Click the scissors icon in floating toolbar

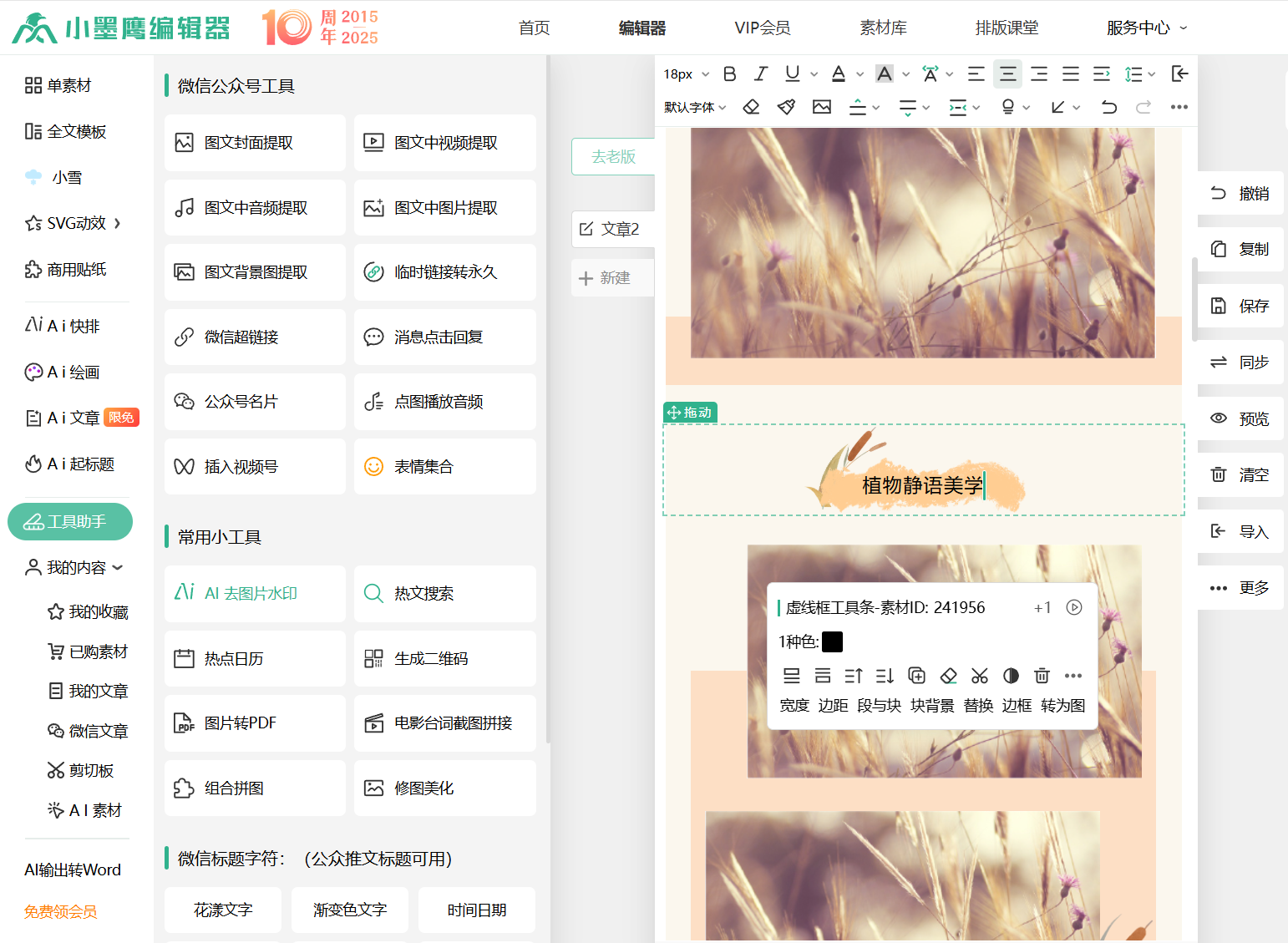(x=979, y=676)
